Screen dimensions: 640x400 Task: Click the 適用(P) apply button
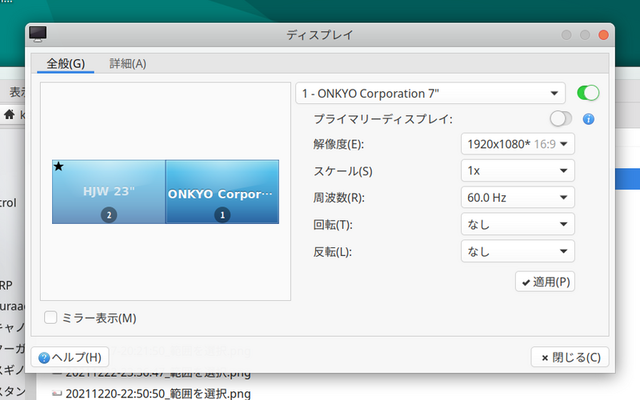(545, 282)
